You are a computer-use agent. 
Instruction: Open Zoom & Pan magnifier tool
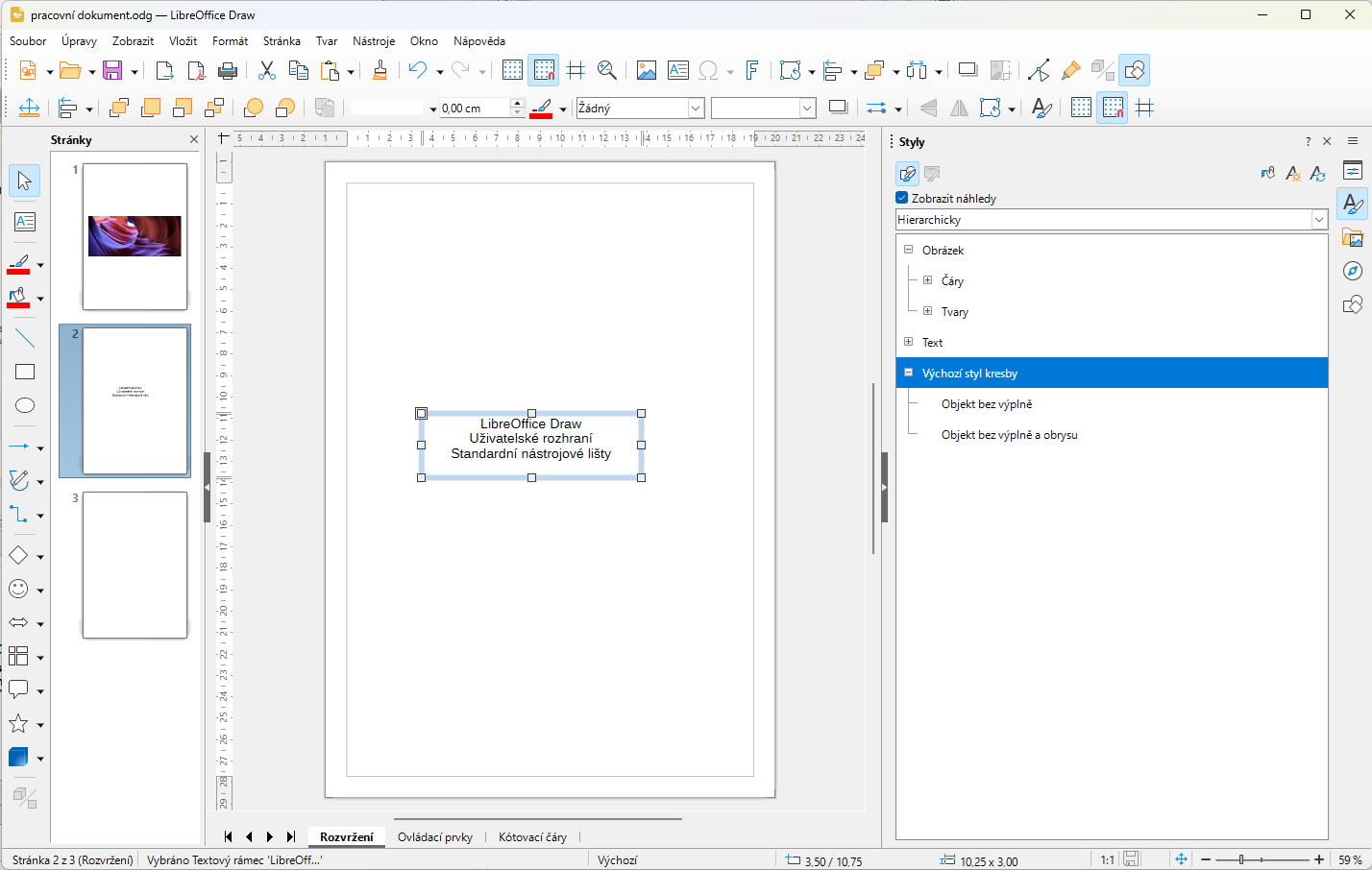tap(606, 70)
